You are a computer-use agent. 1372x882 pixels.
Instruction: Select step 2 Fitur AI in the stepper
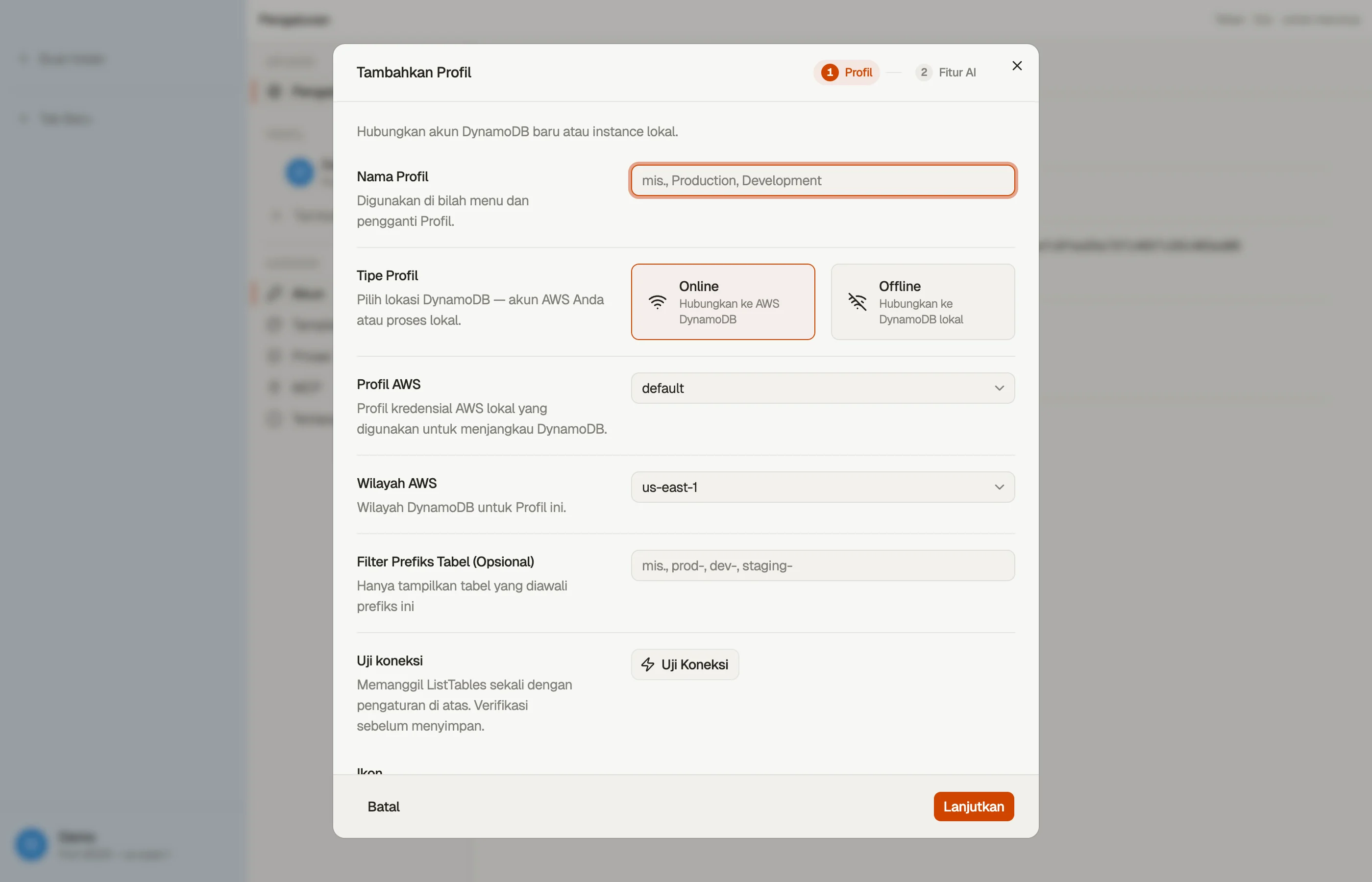tap(946, 73)
